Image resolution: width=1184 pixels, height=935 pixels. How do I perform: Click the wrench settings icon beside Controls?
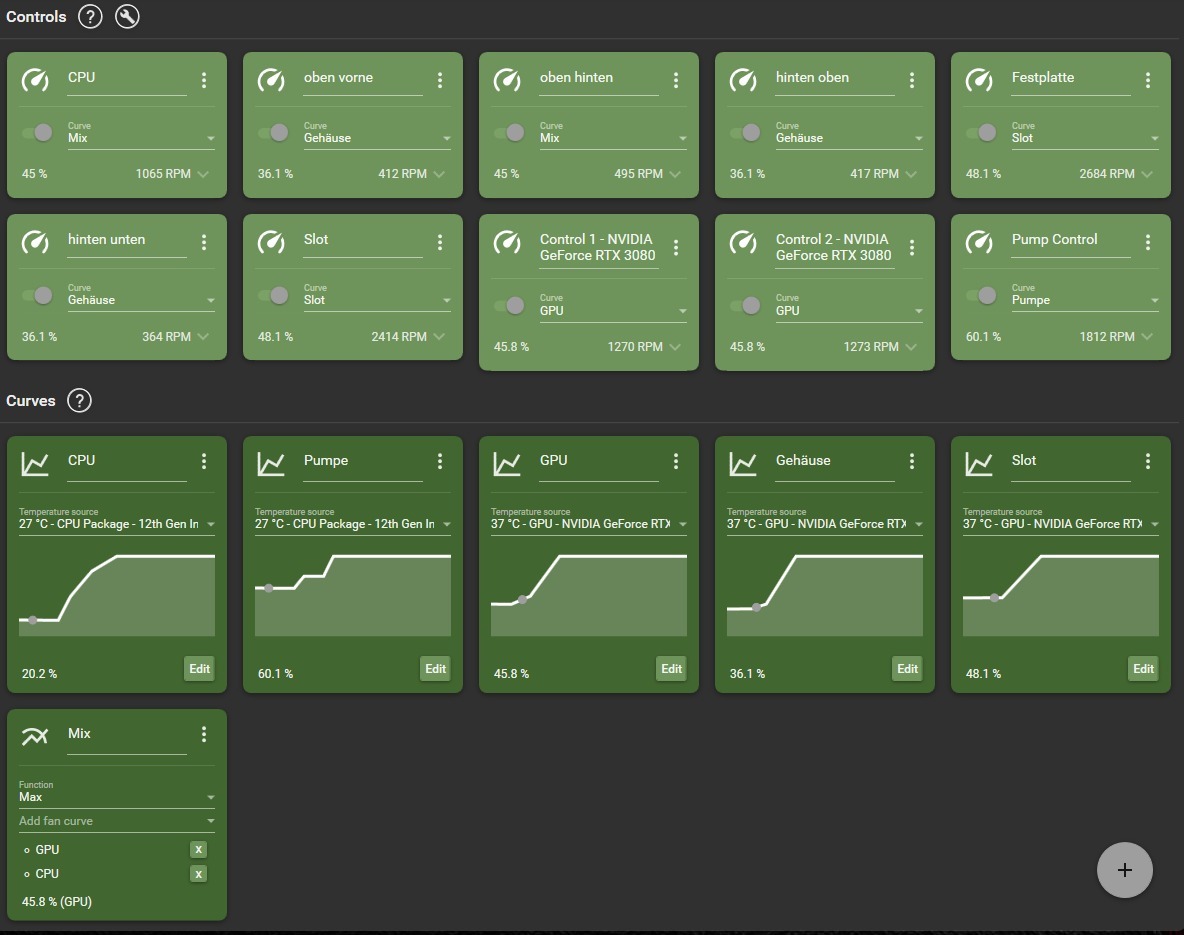pyautogui.click(x=127, y=17)
